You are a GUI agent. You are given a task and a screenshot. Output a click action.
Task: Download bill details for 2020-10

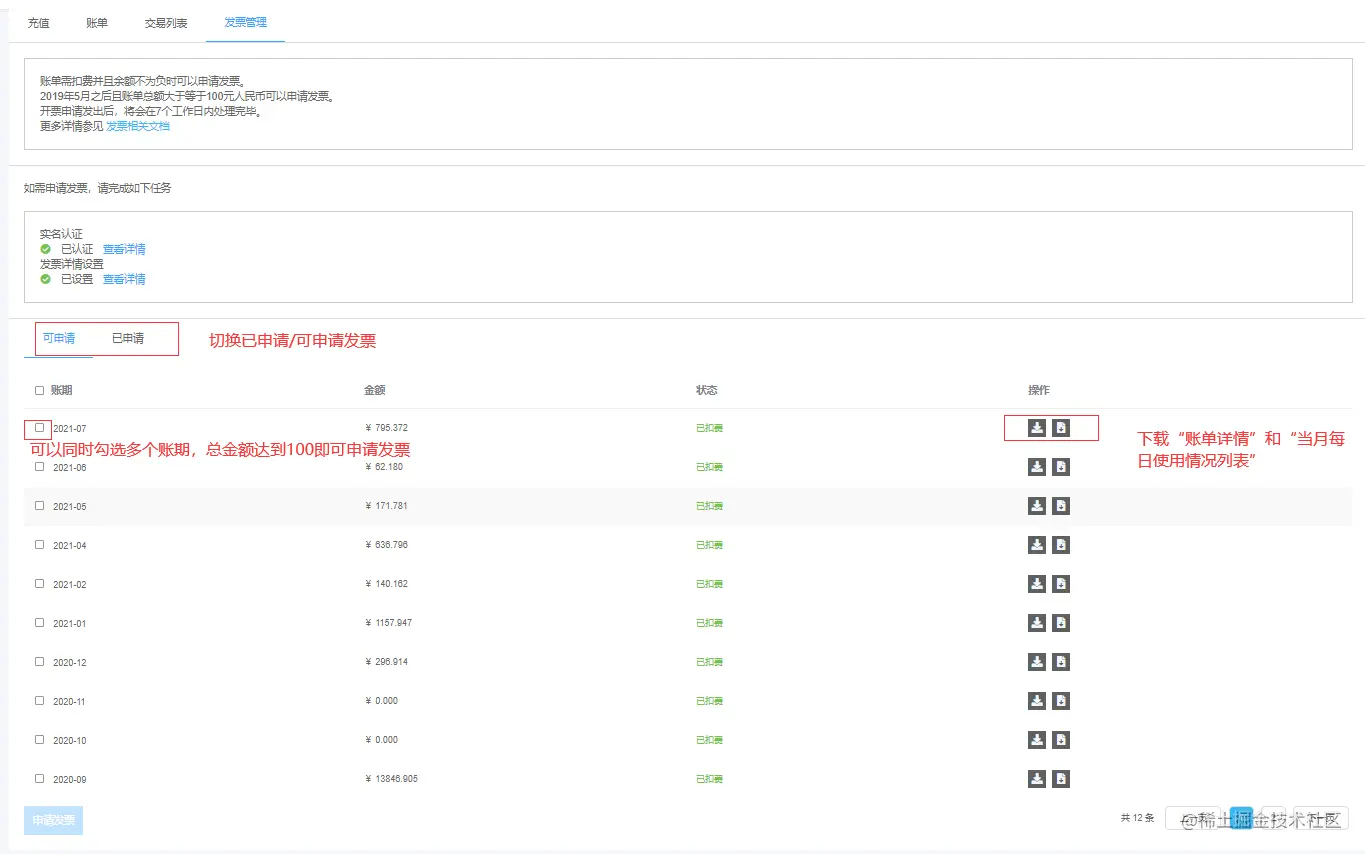coord(1037,740)
